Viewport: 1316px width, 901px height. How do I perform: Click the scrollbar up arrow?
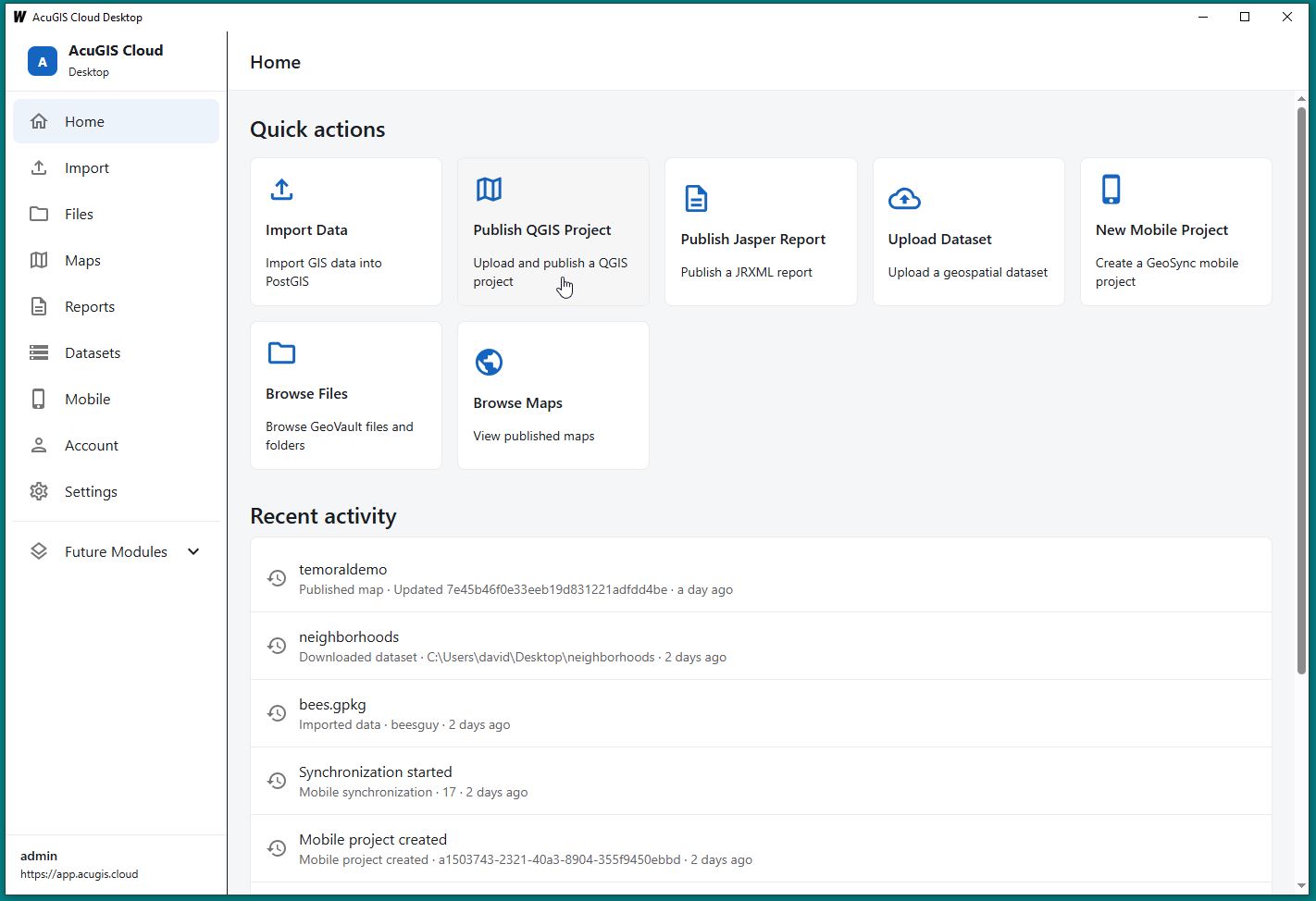pyautogui.click(x=1301, y=98)
